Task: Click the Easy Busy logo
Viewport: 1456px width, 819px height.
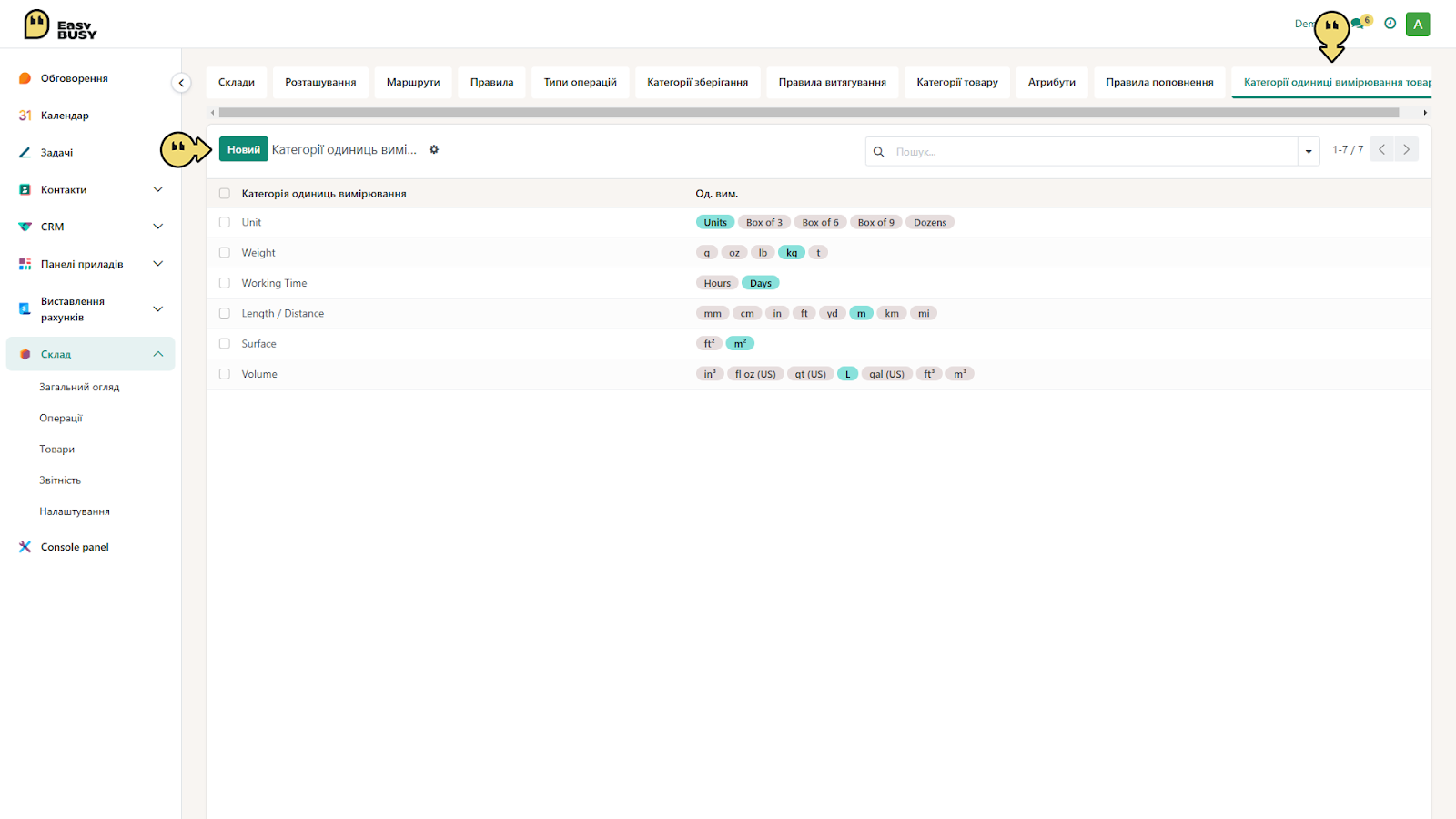Action: click(x=60, y=25)
